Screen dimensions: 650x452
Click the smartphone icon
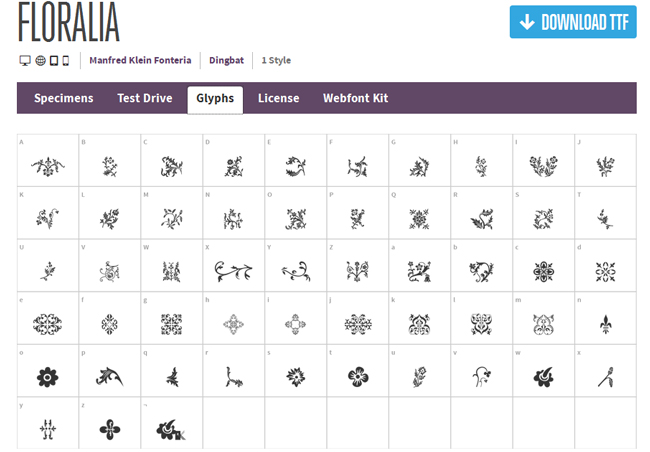pyautogui.click(x=65, y=61)
